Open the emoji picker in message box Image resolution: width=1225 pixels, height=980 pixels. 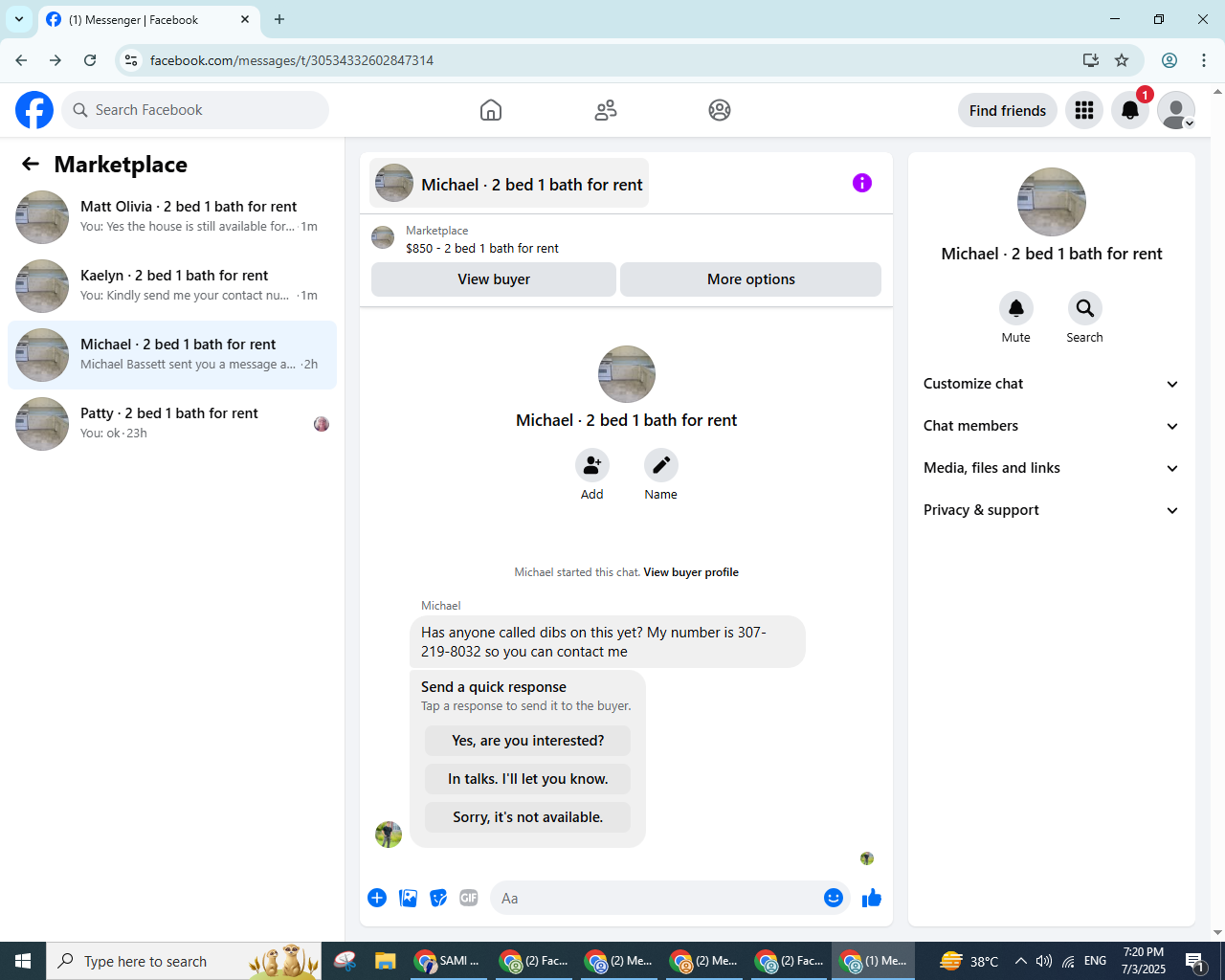834,898
